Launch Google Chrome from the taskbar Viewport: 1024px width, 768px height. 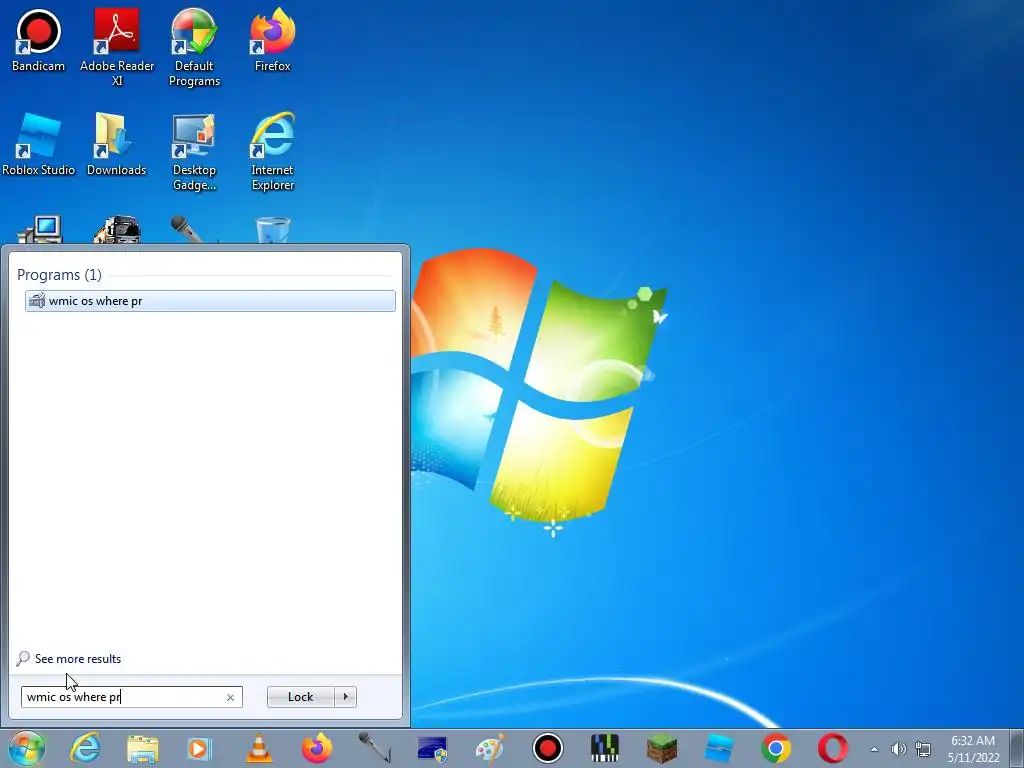tap(776, 748)
